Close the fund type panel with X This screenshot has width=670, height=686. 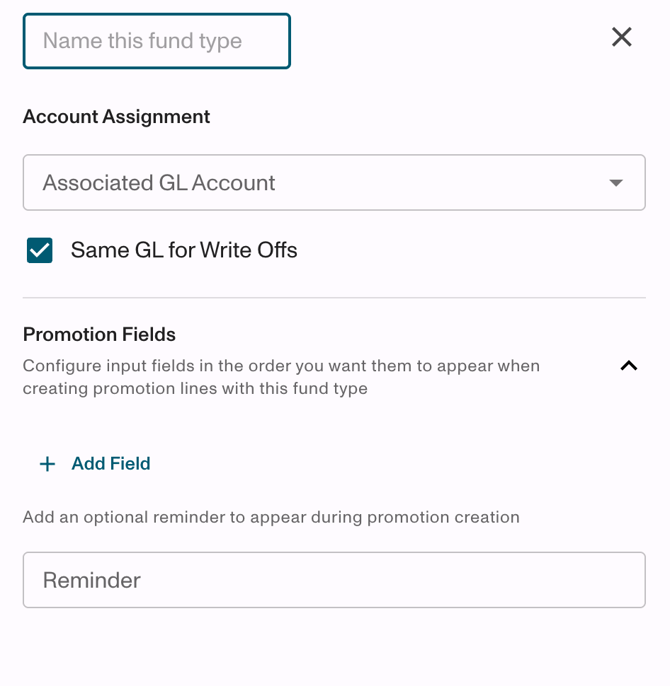[622, 38]
